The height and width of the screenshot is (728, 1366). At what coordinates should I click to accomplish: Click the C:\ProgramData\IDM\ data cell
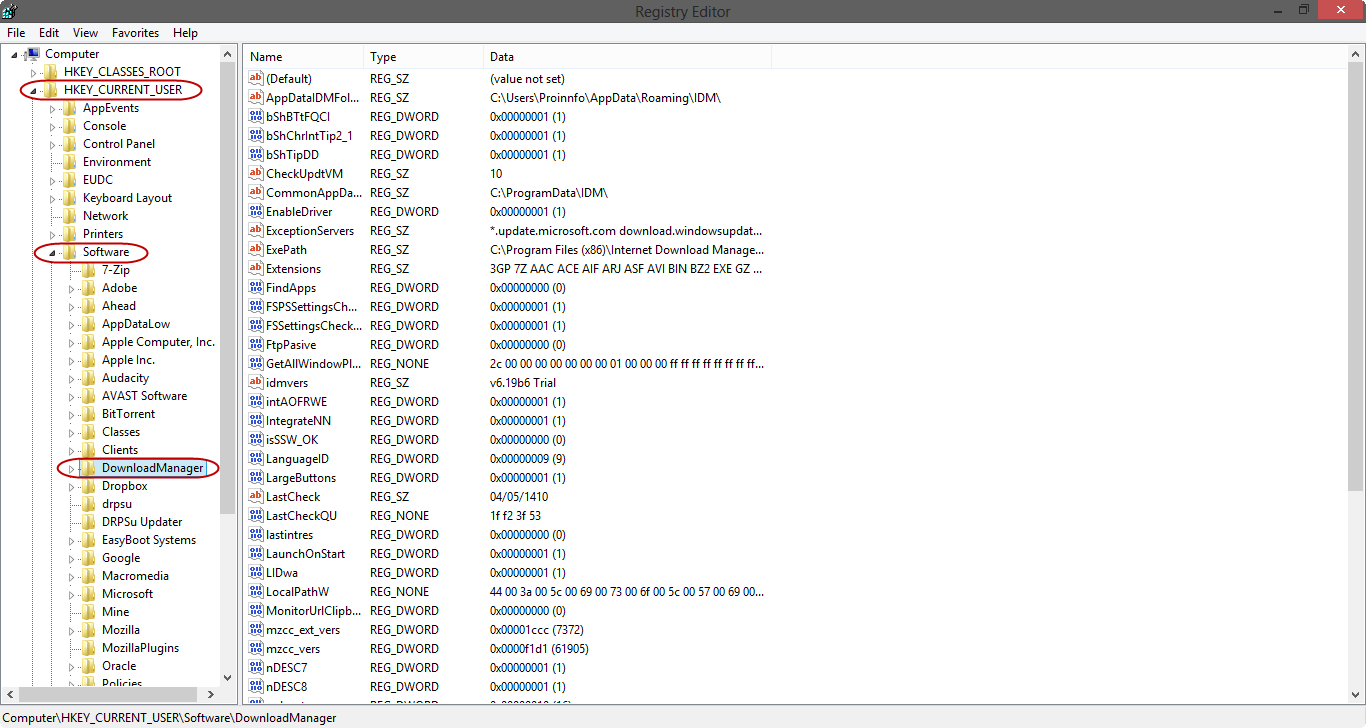click(x=549, y=192)
